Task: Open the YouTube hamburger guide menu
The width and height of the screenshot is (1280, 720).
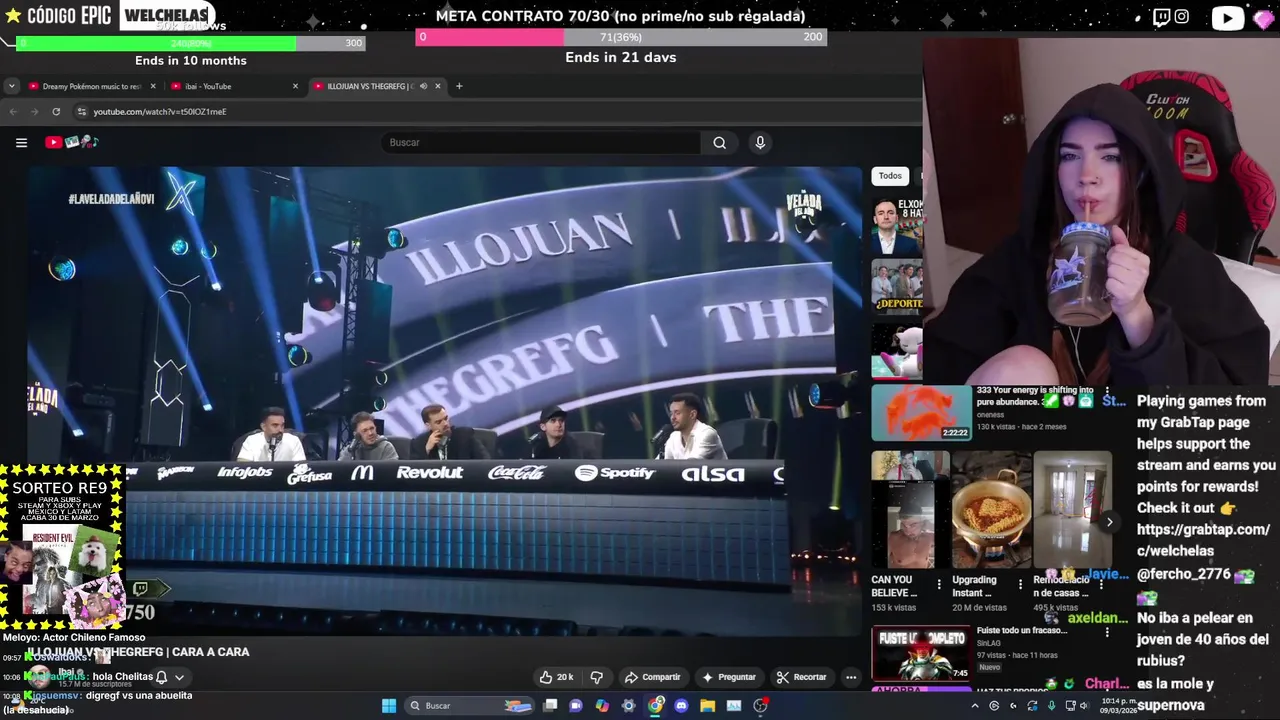Action: click(21, 143)
